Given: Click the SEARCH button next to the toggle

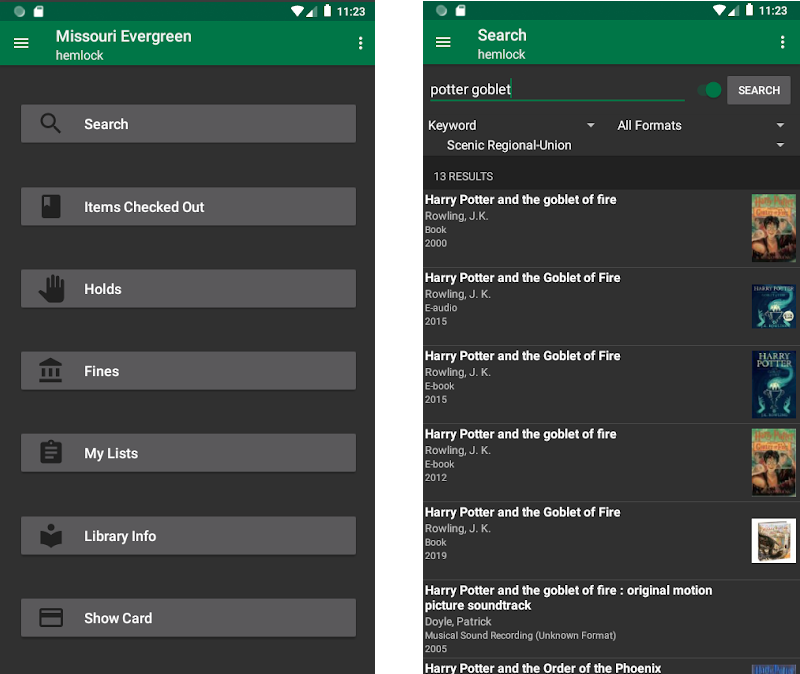Looking at the screenshot, I should [759, 90].
